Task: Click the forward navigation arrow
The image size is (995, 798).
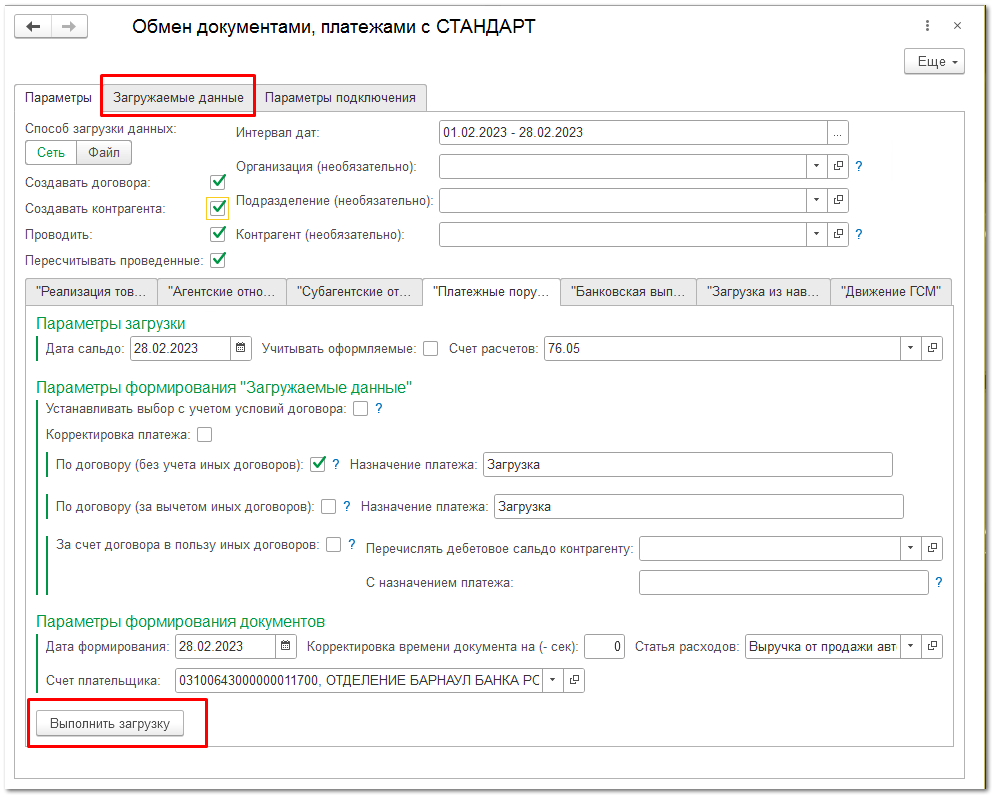Action: point(68,27)
